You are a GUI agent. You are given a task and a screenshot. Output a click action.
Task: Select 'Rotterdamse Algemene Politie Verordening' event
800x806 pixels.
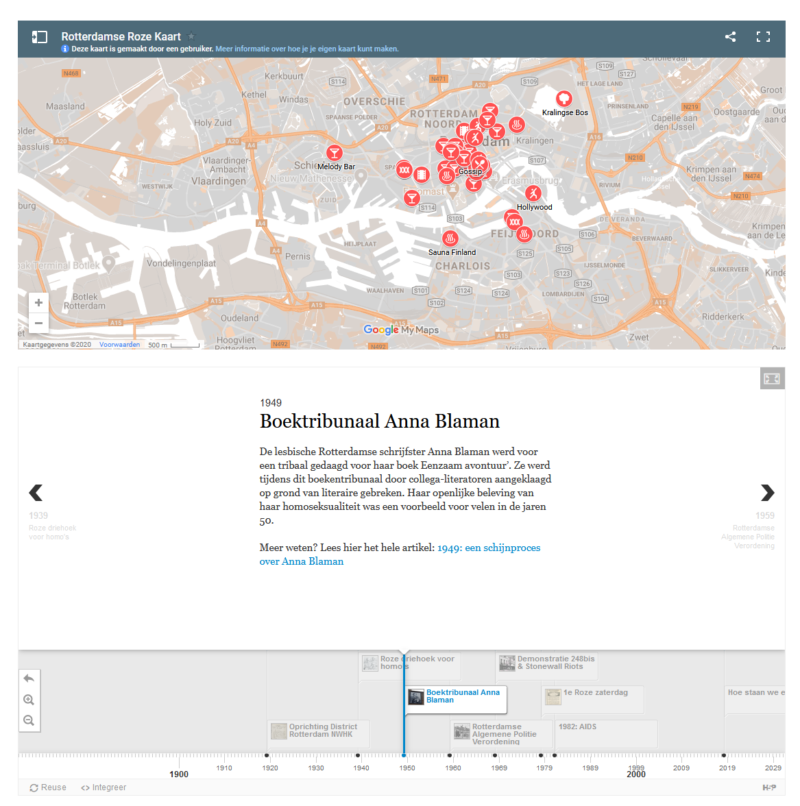[501, 734]
